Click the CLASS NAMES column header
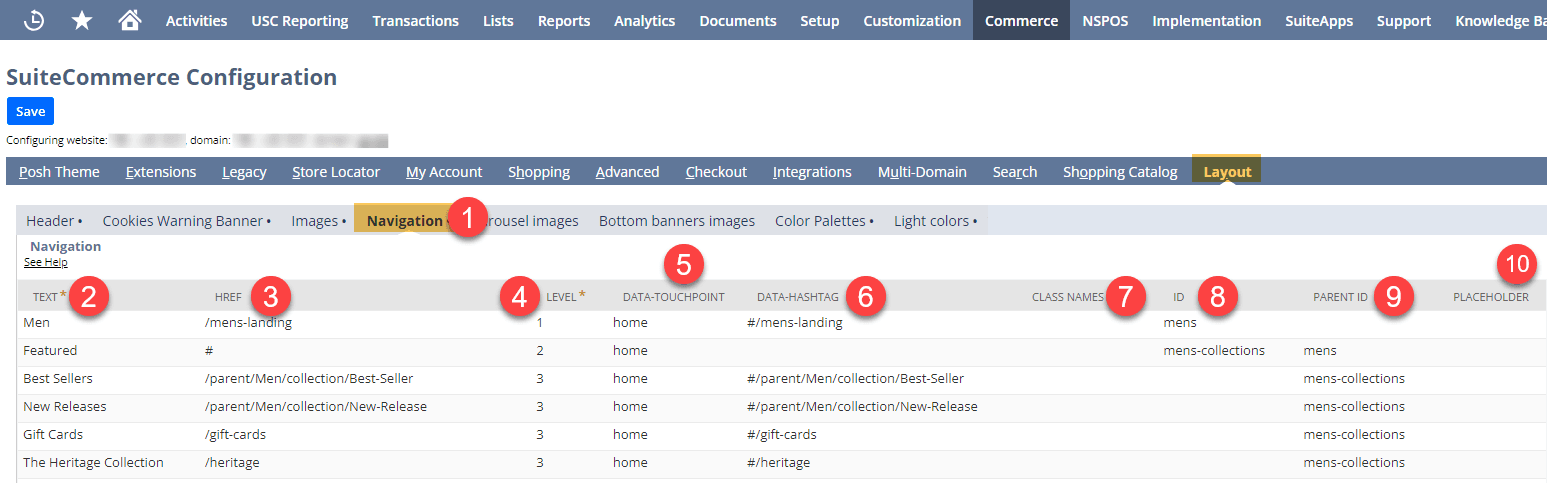Screen dimensions: 1547x483 pos(1068,297)
